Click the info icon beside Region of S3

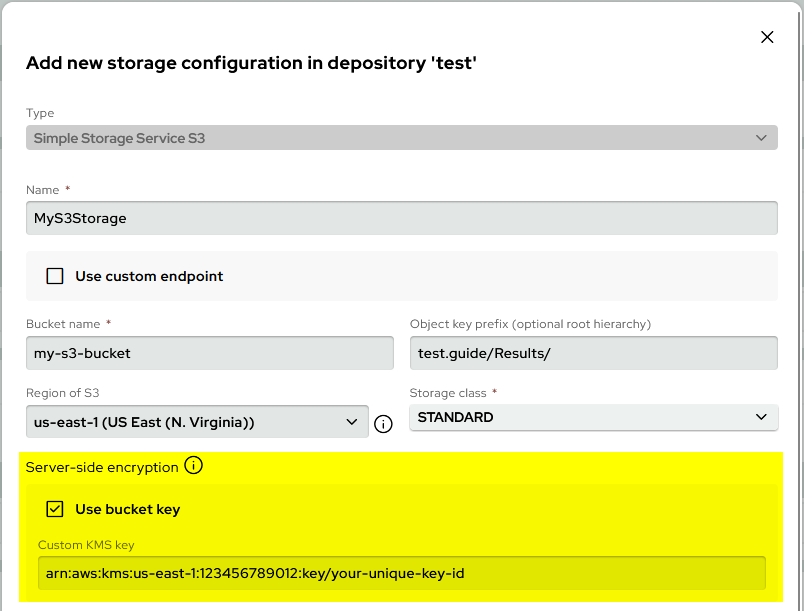pyautogui.click(x=383, y=423)
